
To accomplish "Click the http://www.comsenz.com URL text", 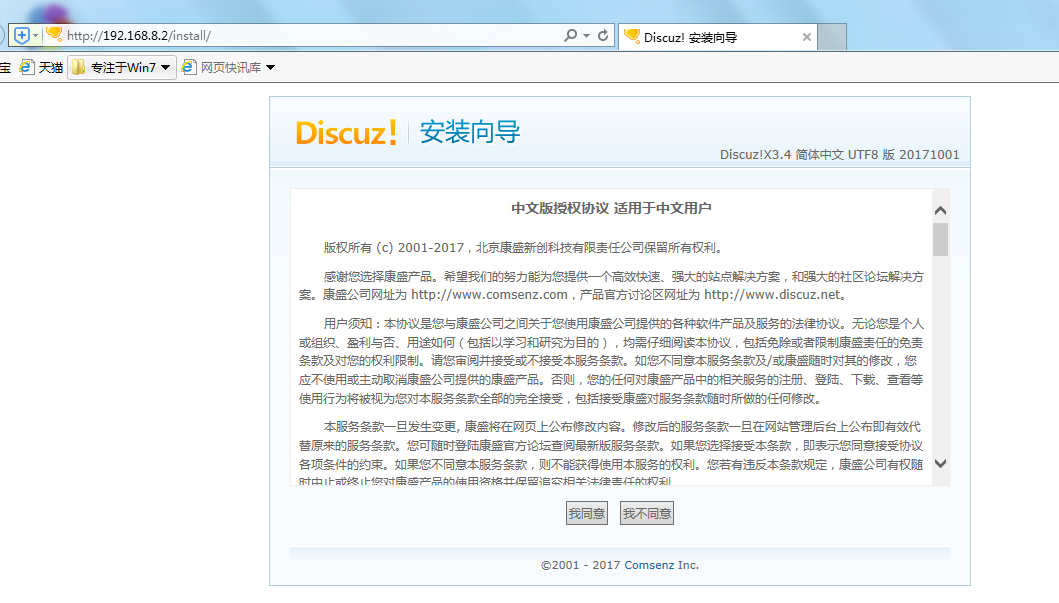I will click(x=490, y=295).
